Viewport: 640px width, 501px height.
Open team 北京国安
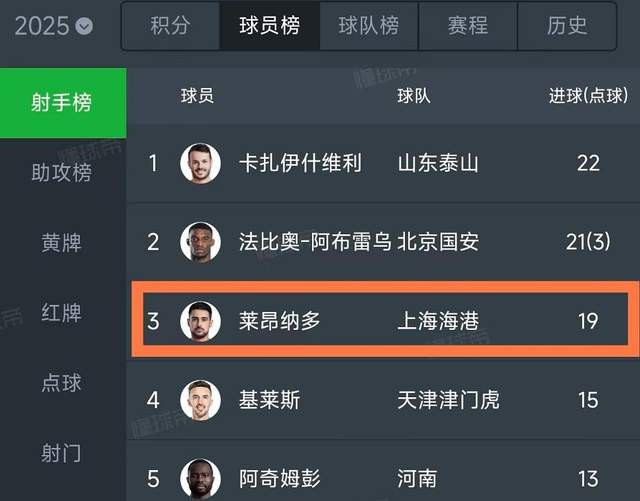click(438, 242)
